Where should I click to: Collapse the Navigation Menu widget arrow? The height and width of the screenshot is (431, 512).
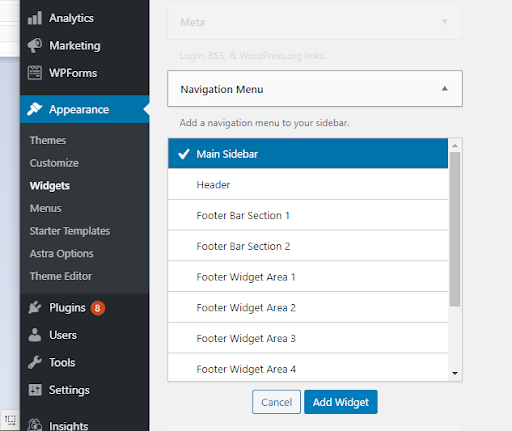[444, 88]
